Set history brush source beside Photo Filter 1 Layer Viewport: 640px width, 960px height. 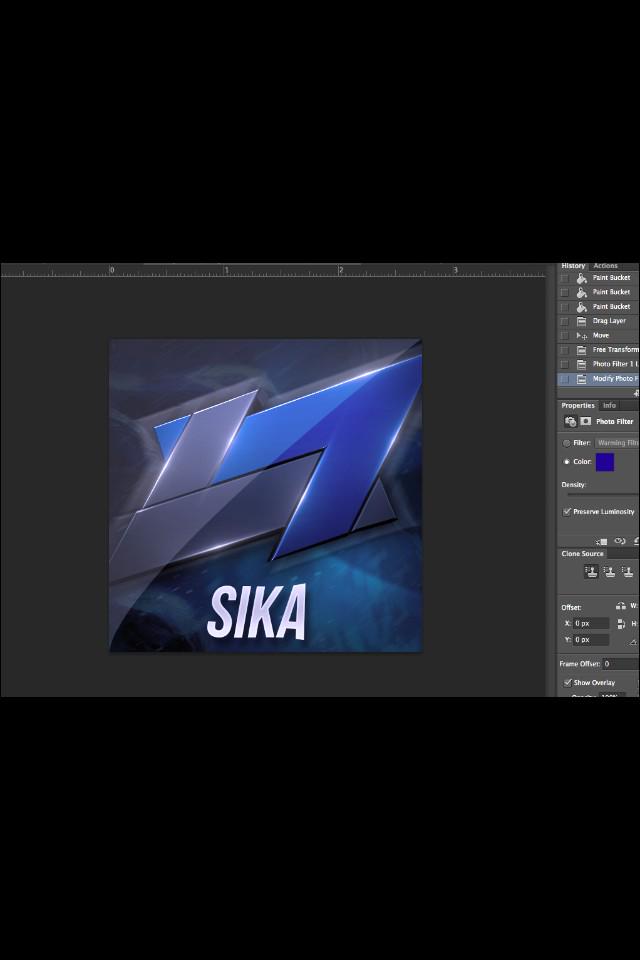click(564, 364)
